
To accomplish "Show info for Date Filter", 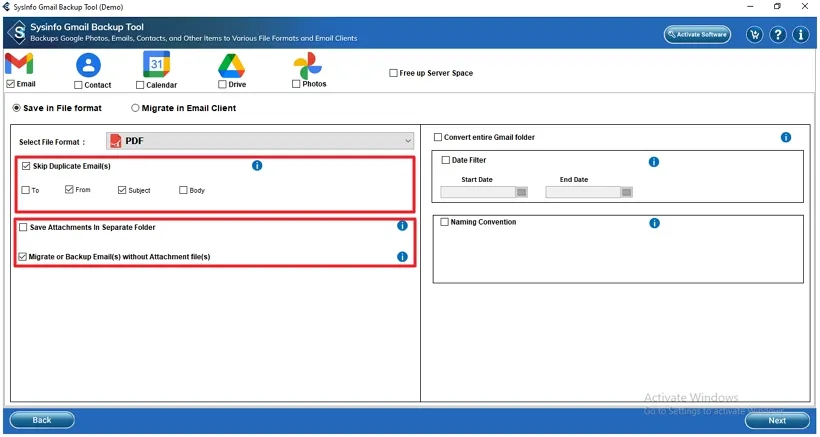I will [654, 162].
